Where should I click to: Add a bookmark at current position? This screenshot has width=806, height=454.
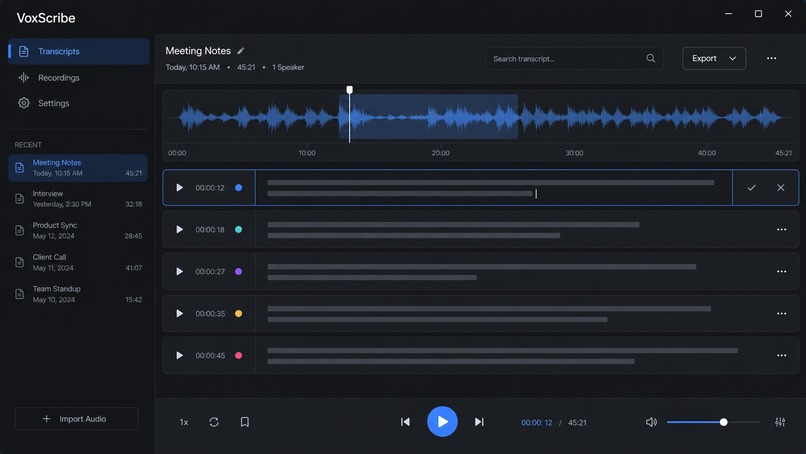(245, 422)
